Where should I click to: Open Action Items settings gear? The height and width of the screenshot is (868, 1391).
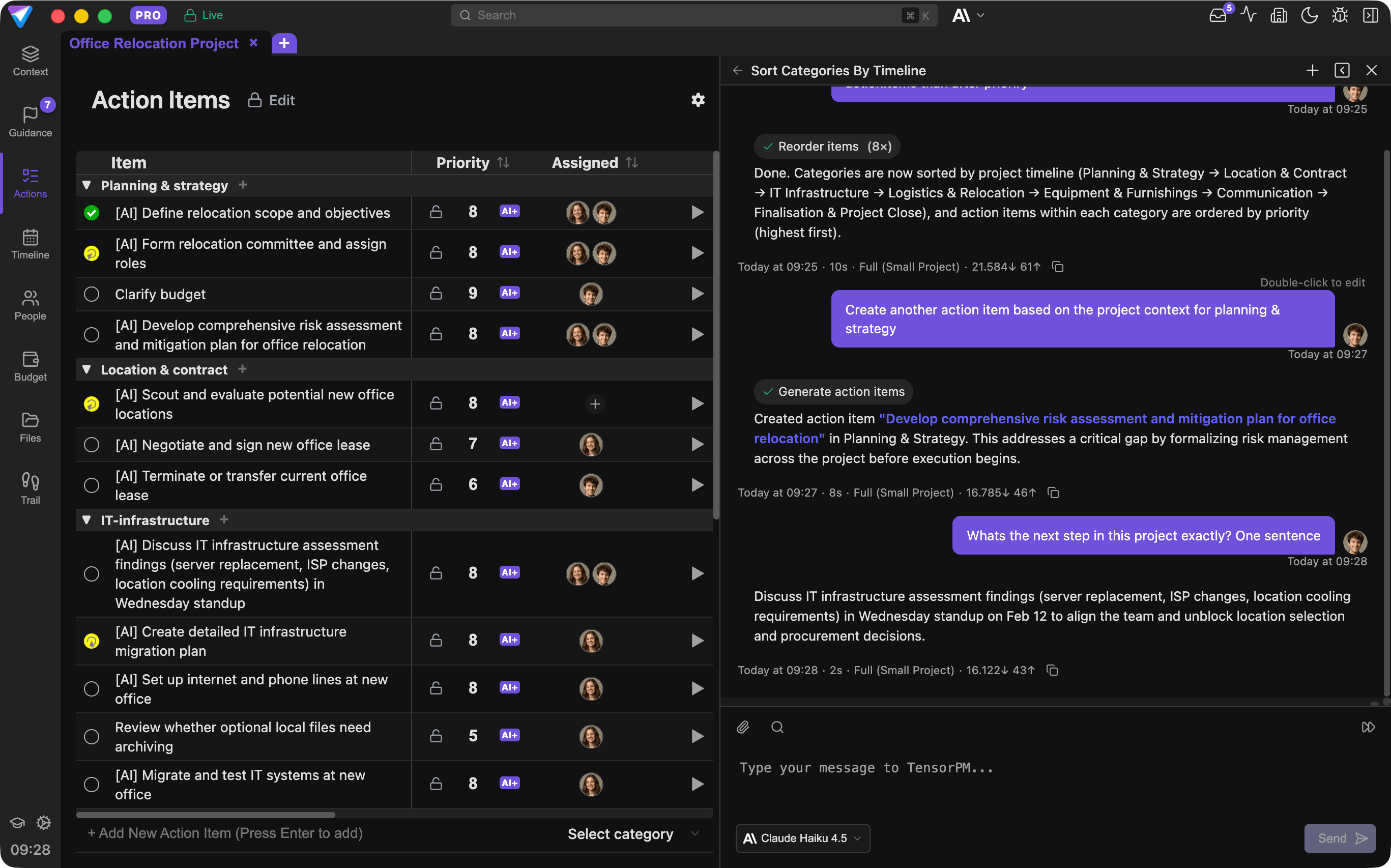698,100
